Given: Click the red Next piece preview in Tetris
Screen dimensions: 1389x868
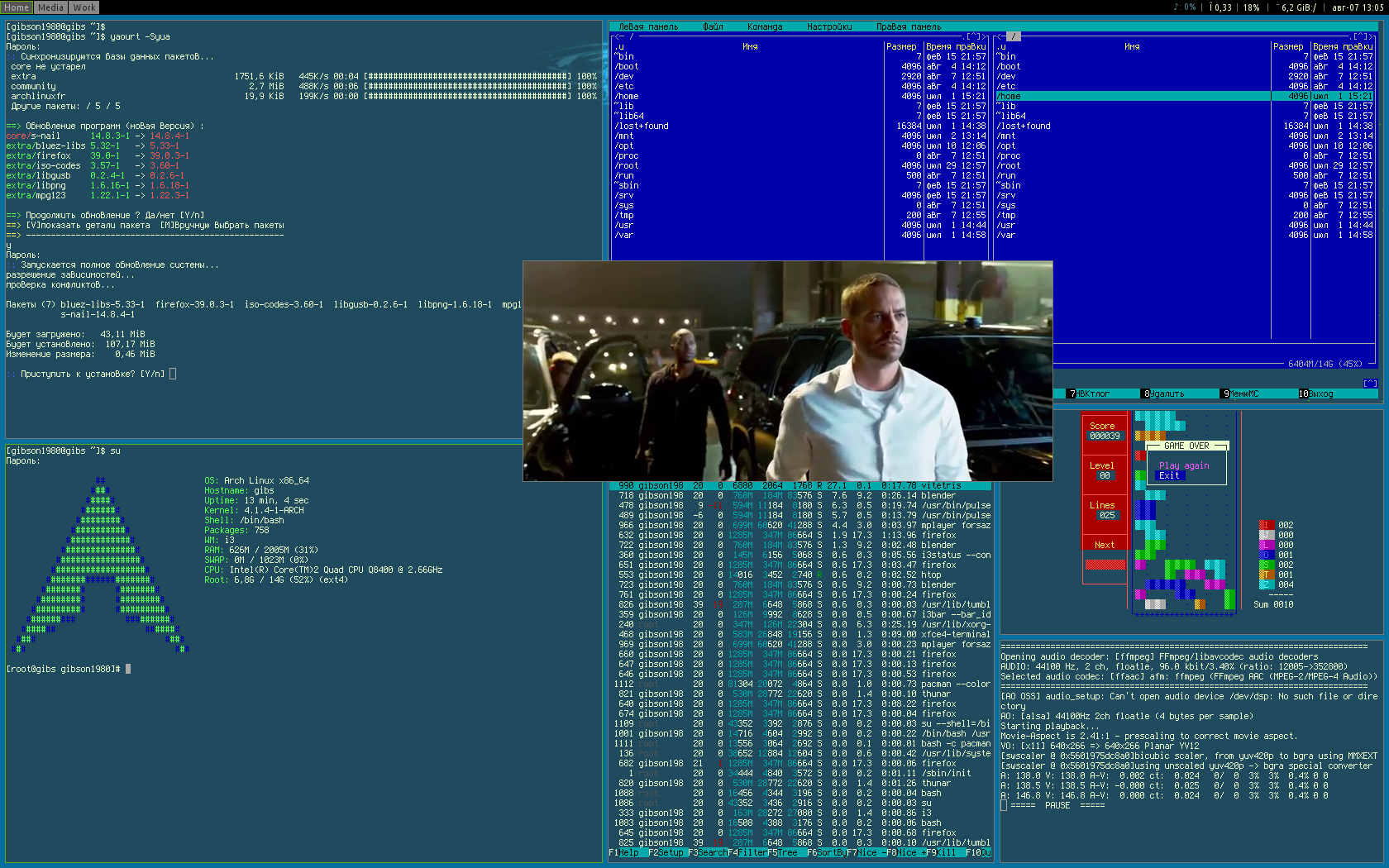Looking at the screenshot, I should pyautogui.click(x=1105, y=565).
